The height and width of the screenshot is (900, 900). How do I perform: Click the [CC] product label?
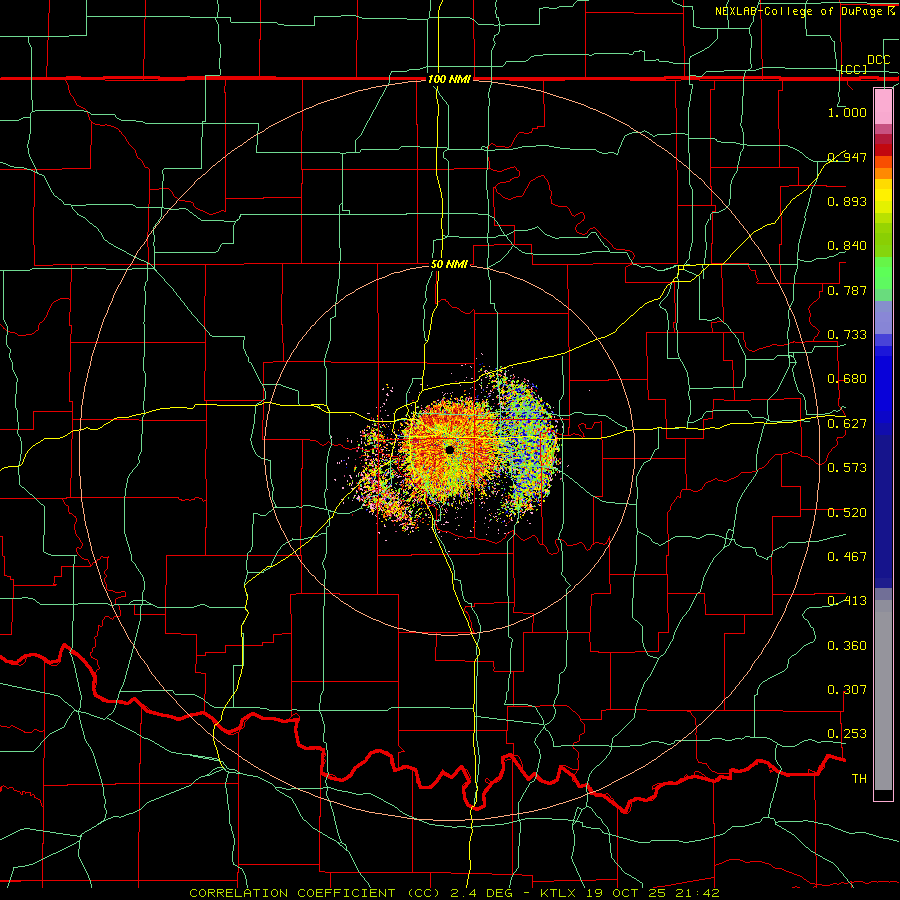click(854, 69)
